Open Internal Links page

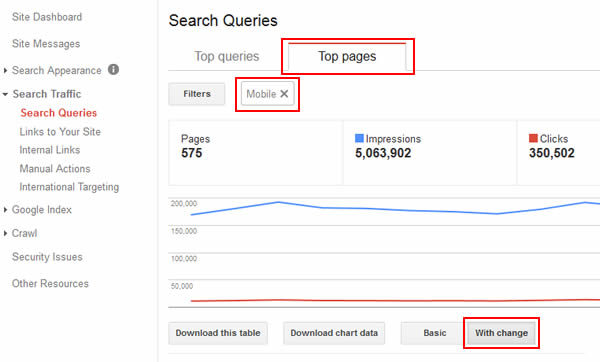tap(50, 150)
